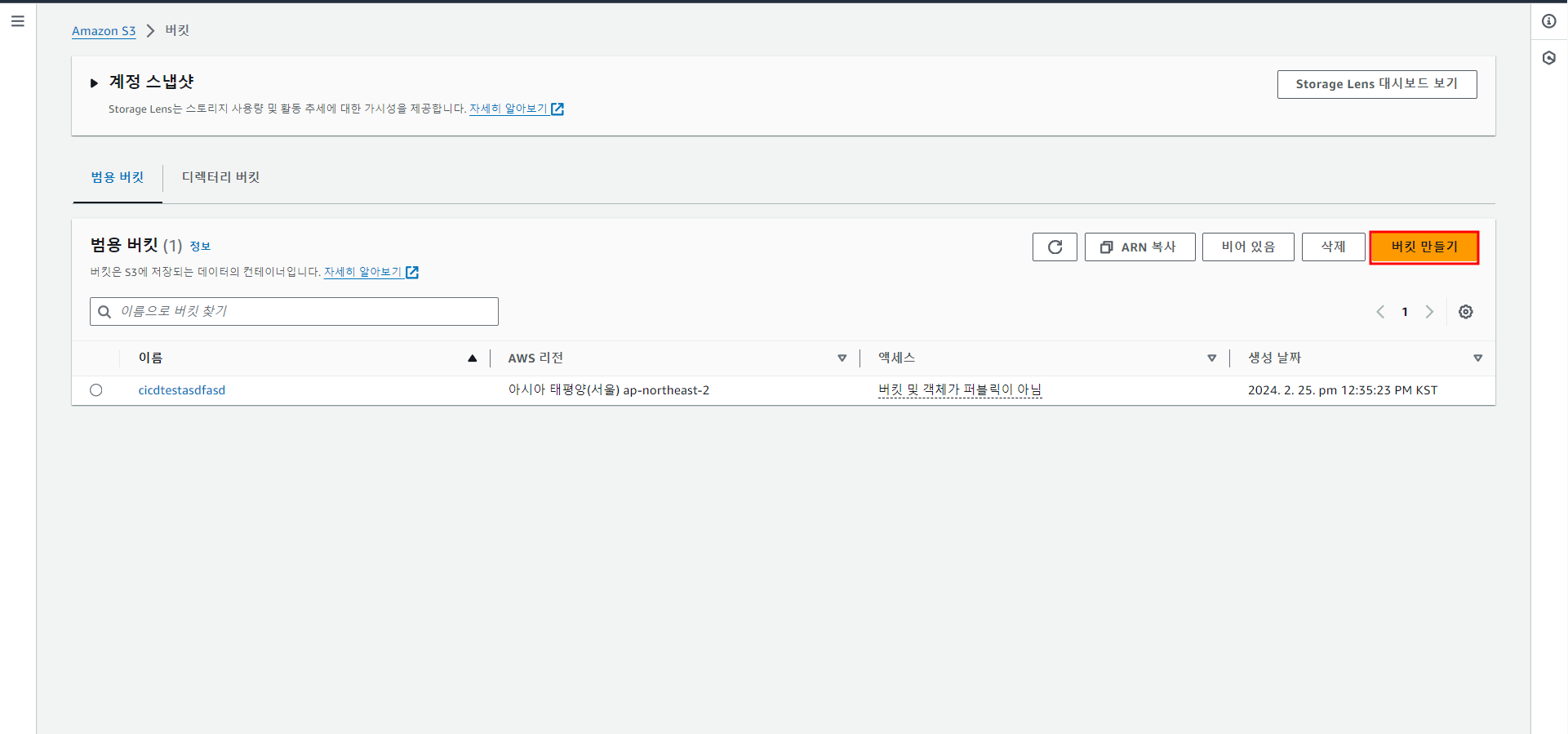Click 버킷 breadcrumb text
1568x734 pixels.
(177, 30)
